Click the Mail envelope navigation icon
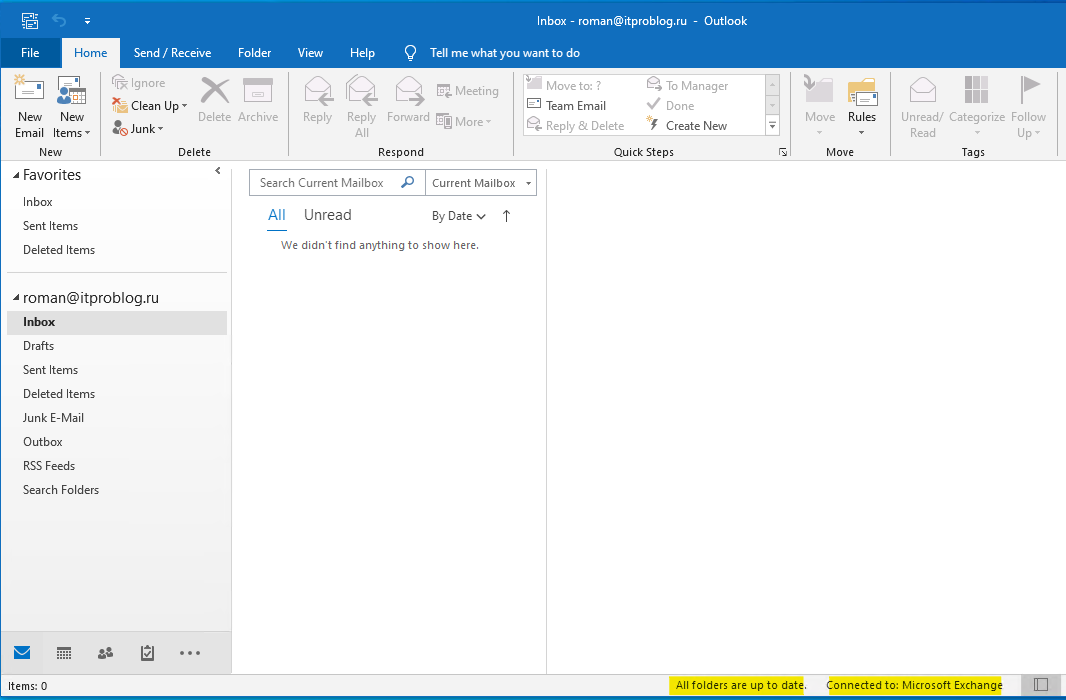 (22, 653)
